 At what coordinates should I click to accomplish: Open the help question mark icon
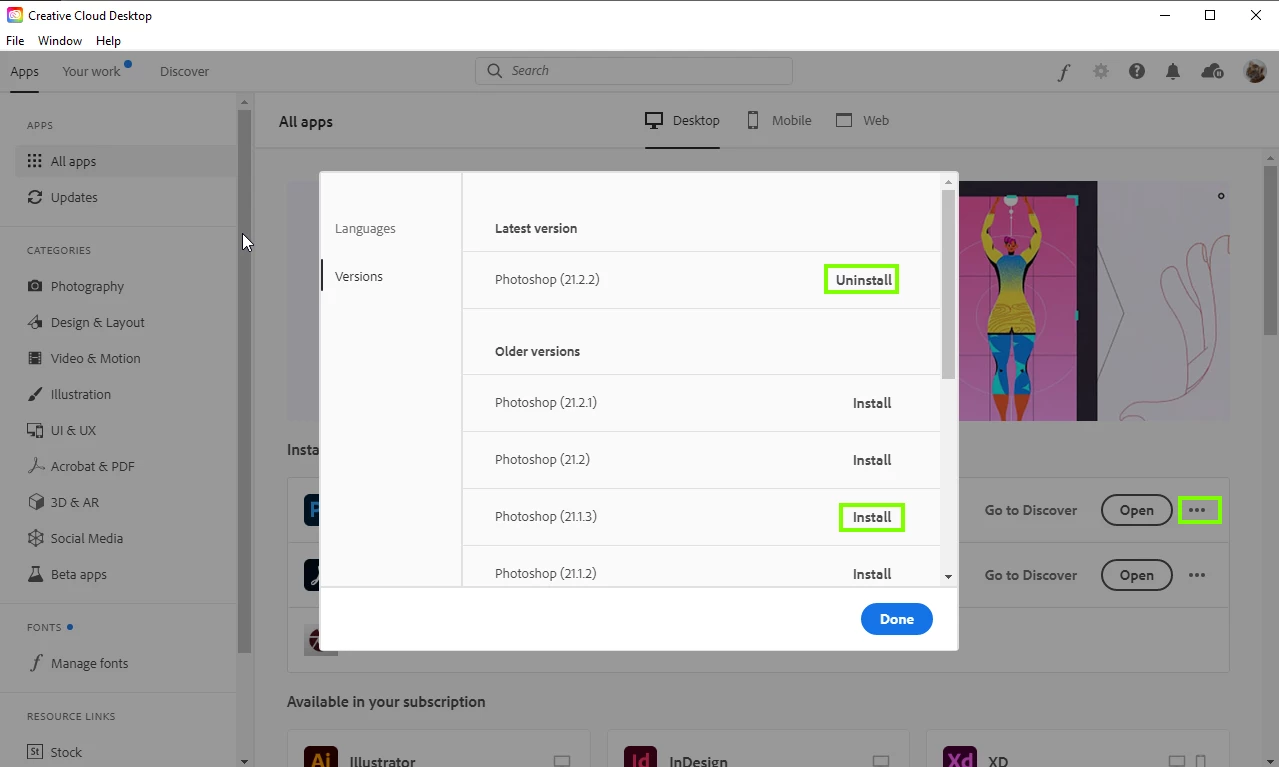[x=1137, y=71]
